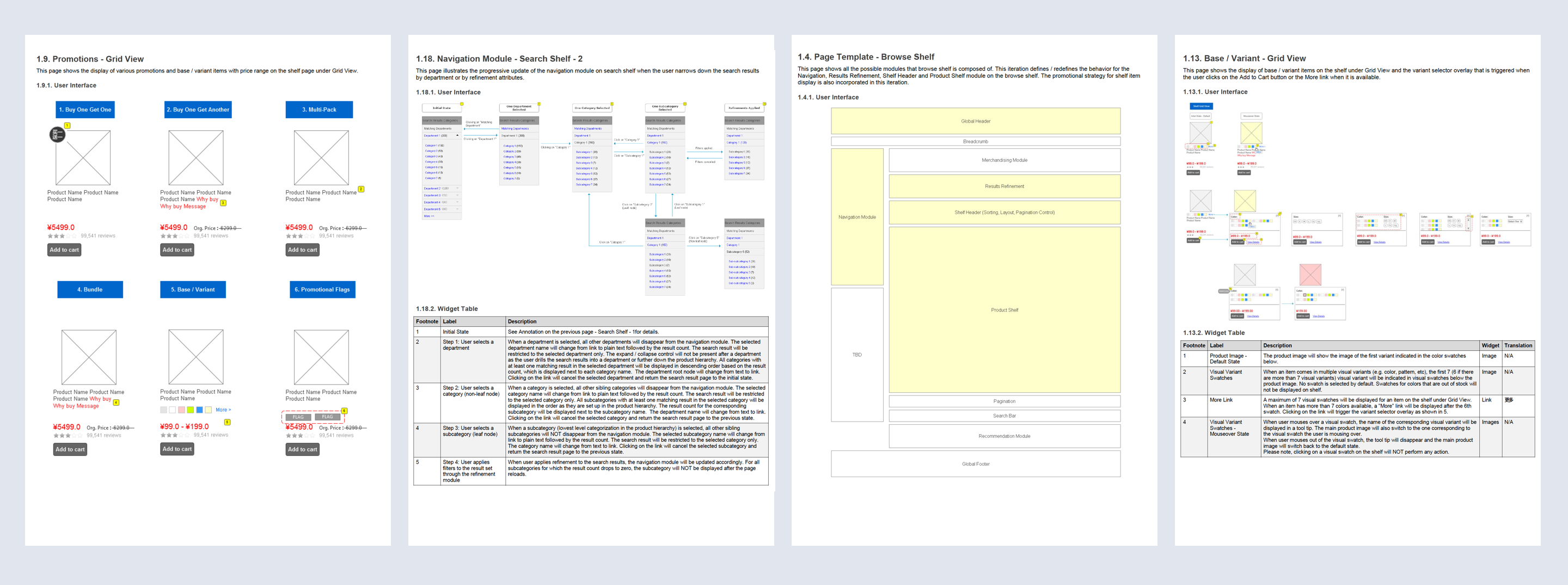This screenshot has width=1568, height=585.
Task: Click the Navigation Module block in Browse Shelf template
Action: tap(856, 217)
